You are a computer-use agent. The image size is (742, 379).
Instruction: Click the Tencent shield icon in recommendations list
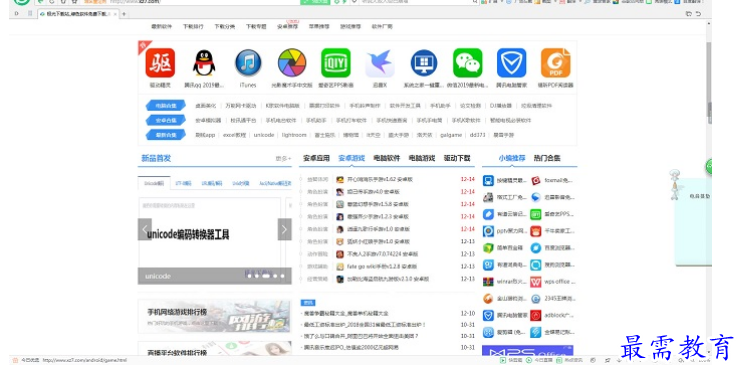click(x=488, y=316)
